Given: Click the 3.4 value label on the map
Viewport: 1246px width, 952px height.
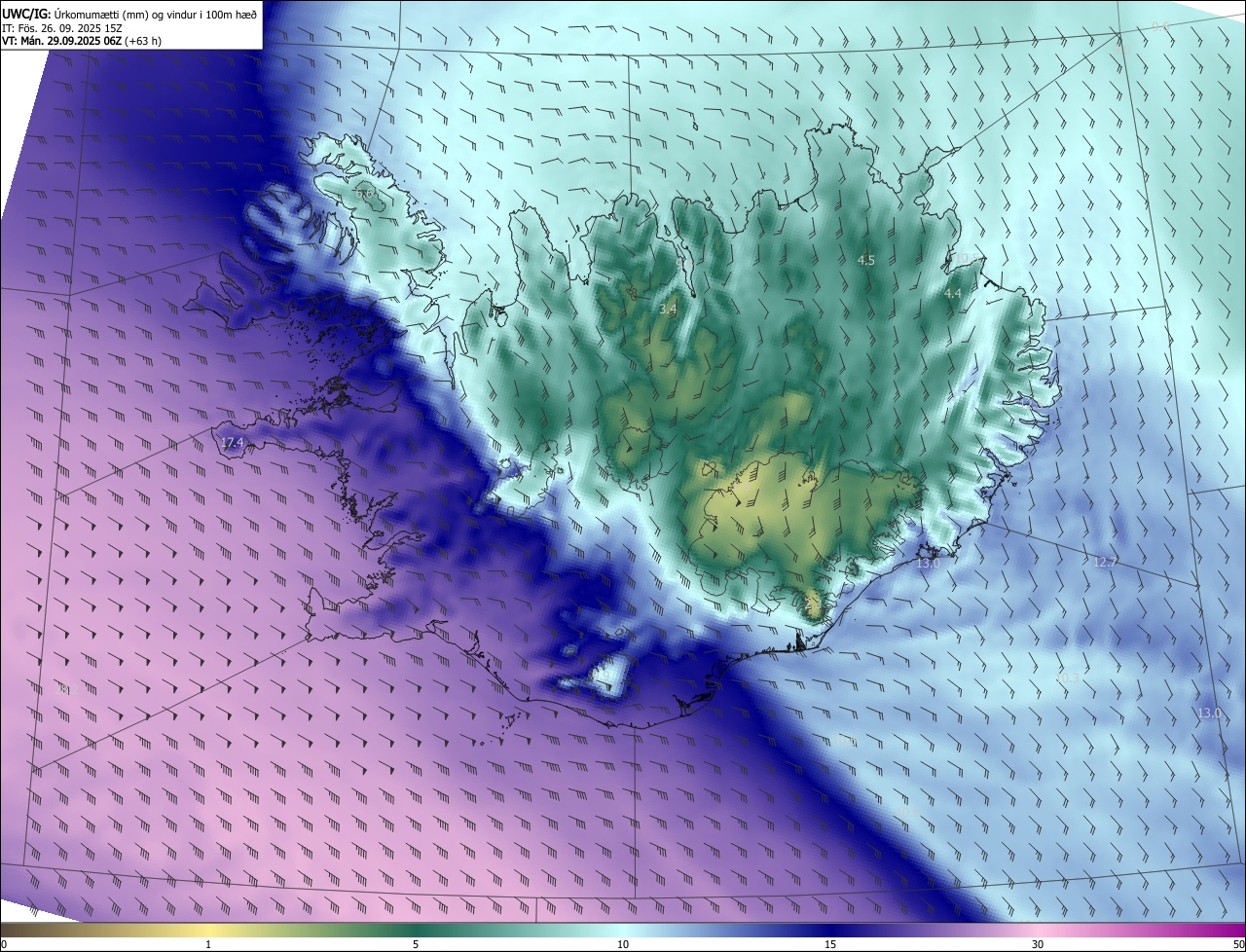Looking at the screenshot, I should [668, 310].
